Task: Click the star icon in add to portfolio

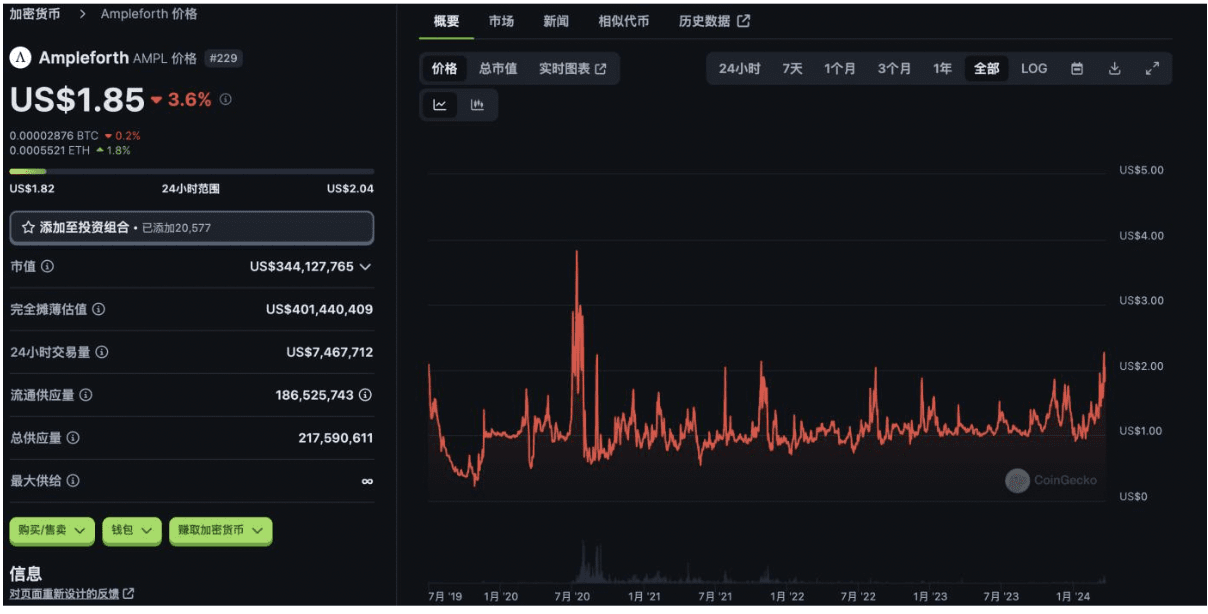Action: tap(28, 227)
